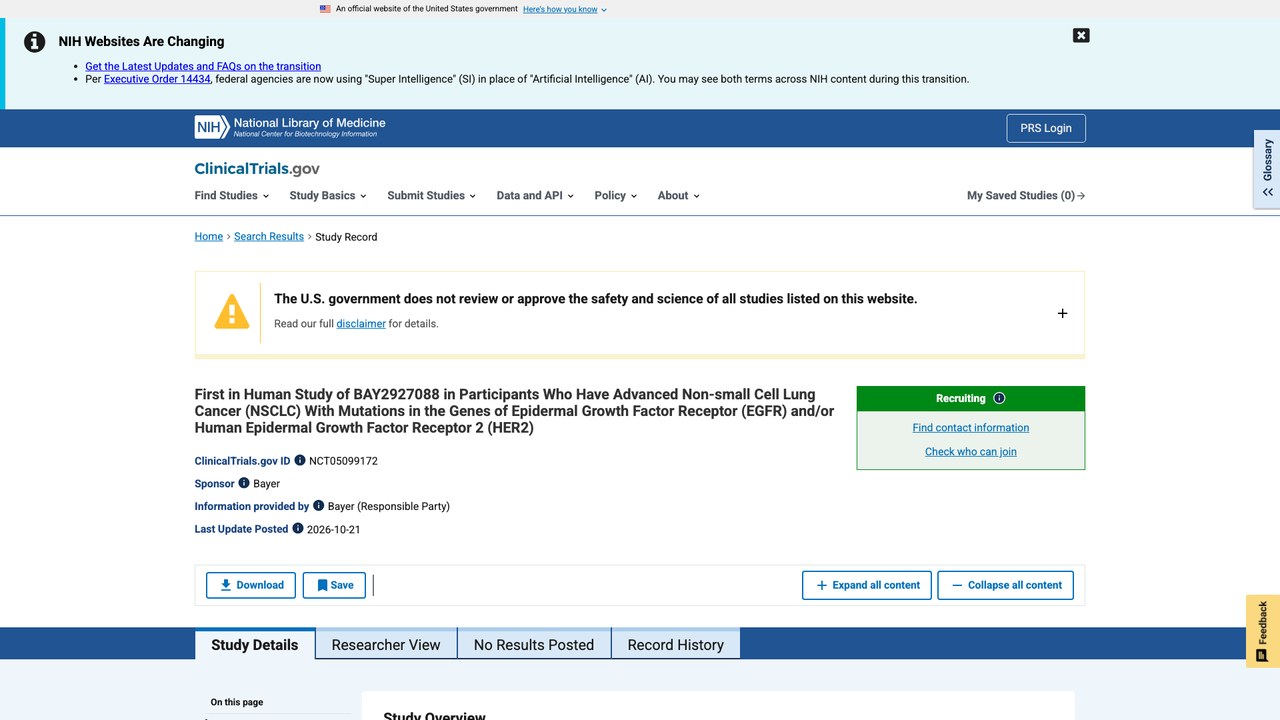Open the Study Basics menu
This screenshot has width=1280, height=720.
(328, 196)
